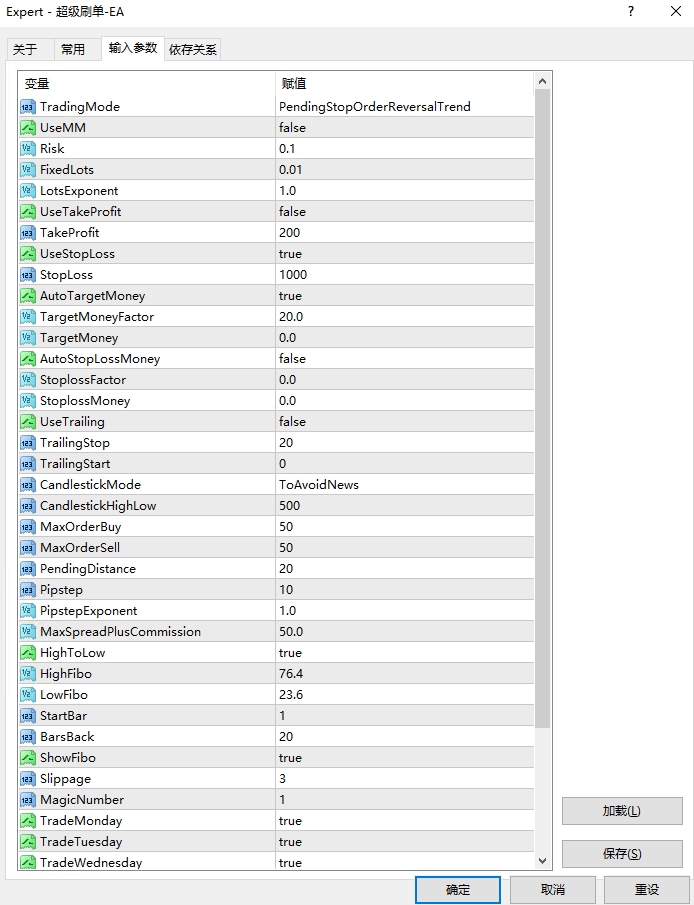Click the CandlestickMode variable icon
The width and height of the screenshot is (694, 905).
pyautogui.click(x=28, y=485)
